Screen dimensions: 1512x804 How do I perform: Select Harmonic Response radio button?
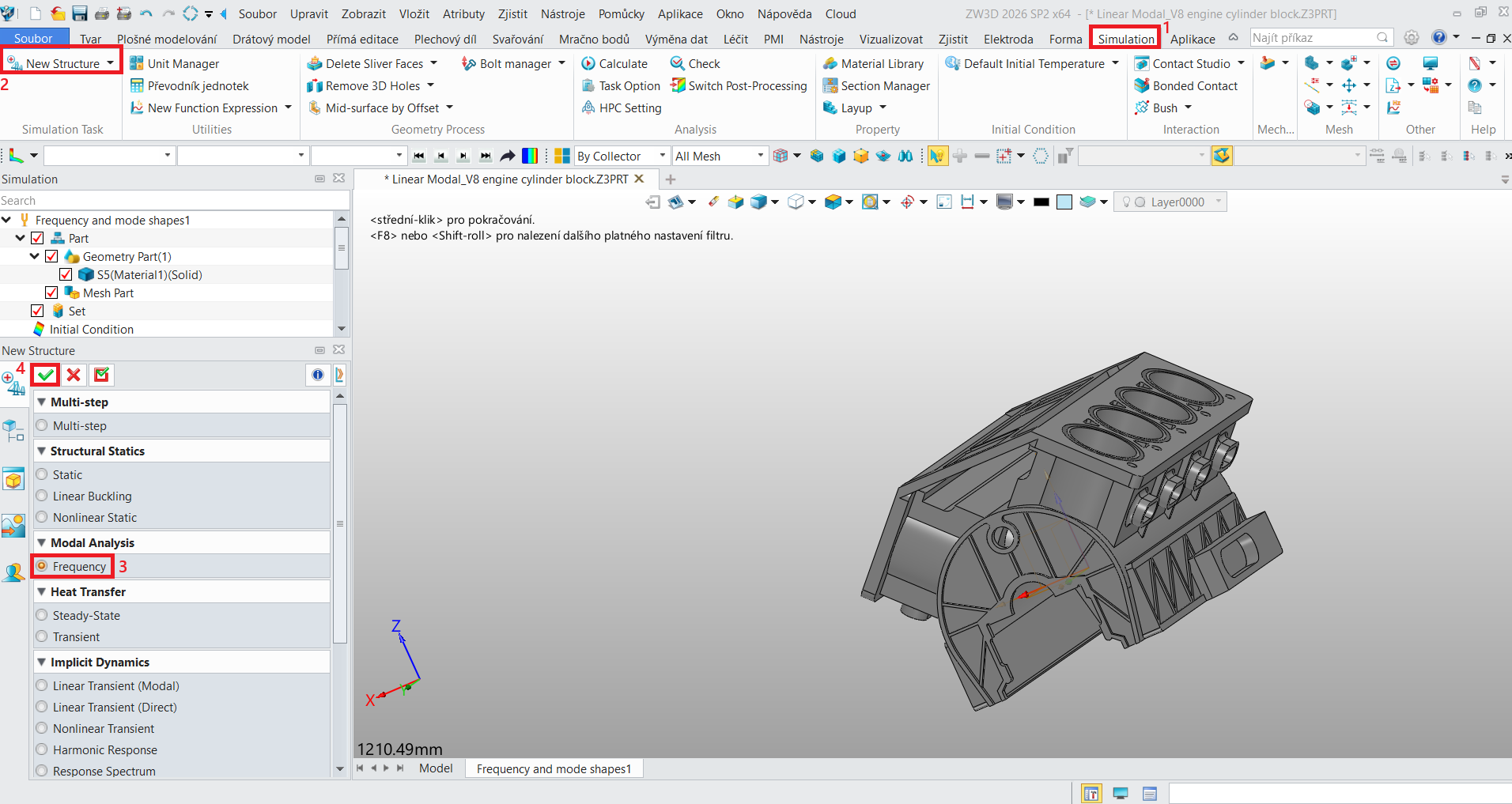tap(42, 749)
